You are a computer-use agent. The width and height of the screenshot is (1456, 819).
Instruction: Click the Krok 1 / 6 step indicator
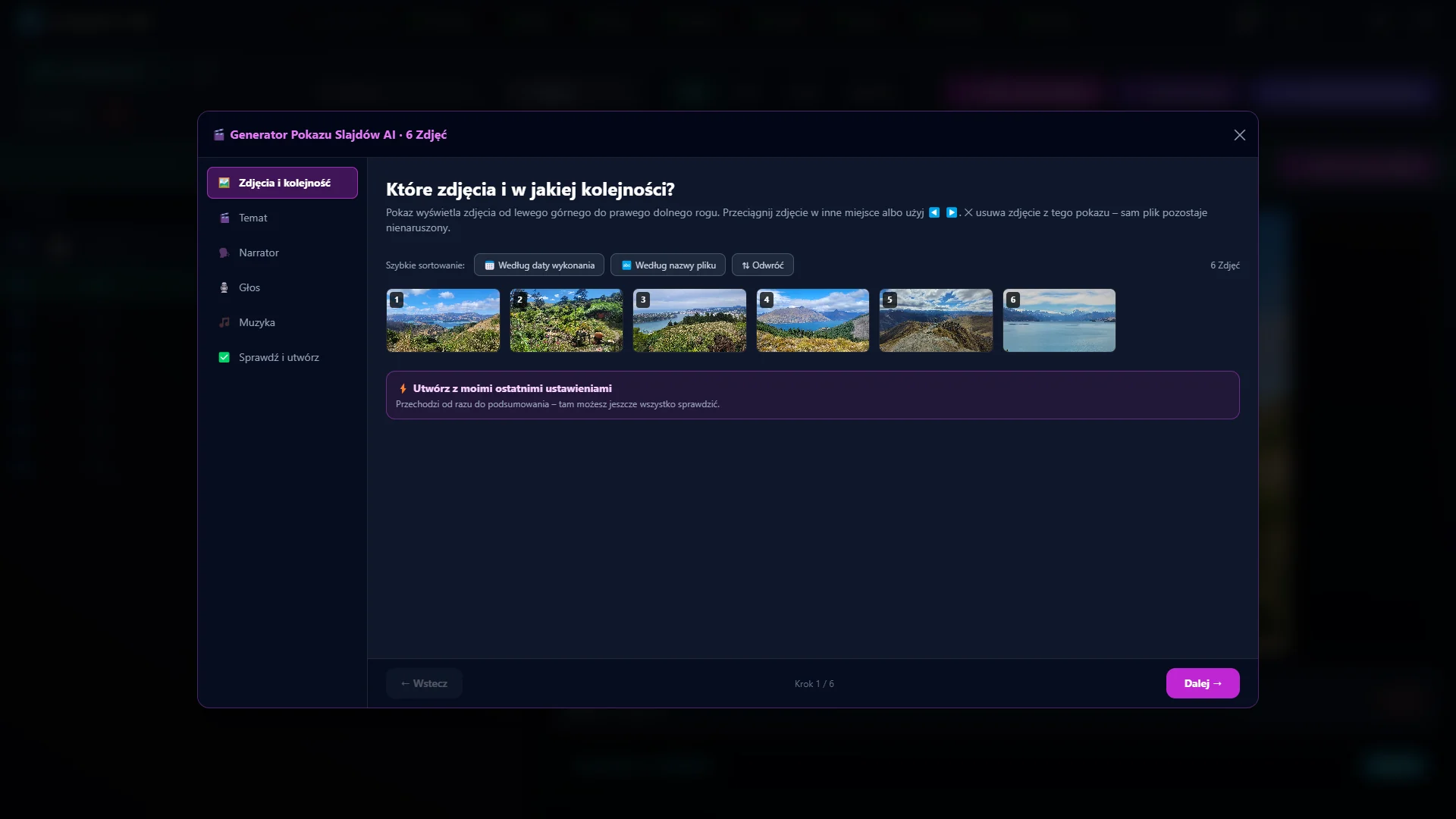[814, 684]
